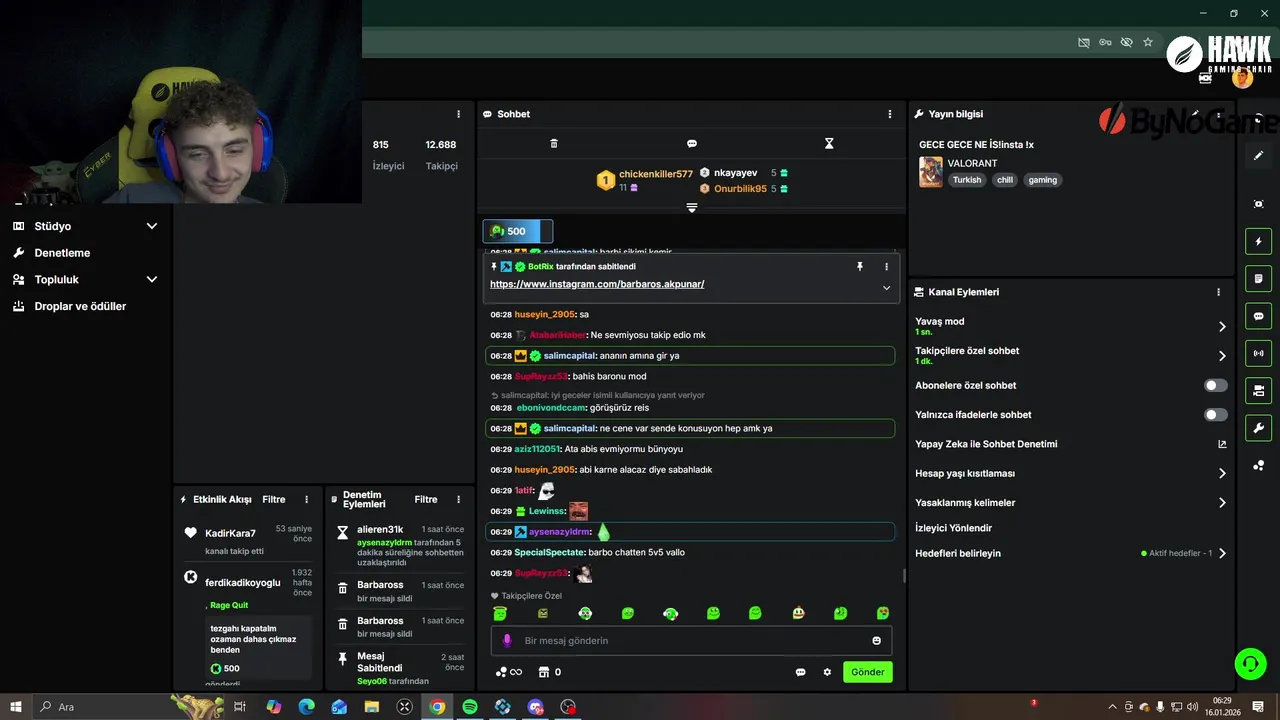Click the VALORANT game thumbnail
The image size is (1280, 720).
pyautogui.click(x=930, y=172)
